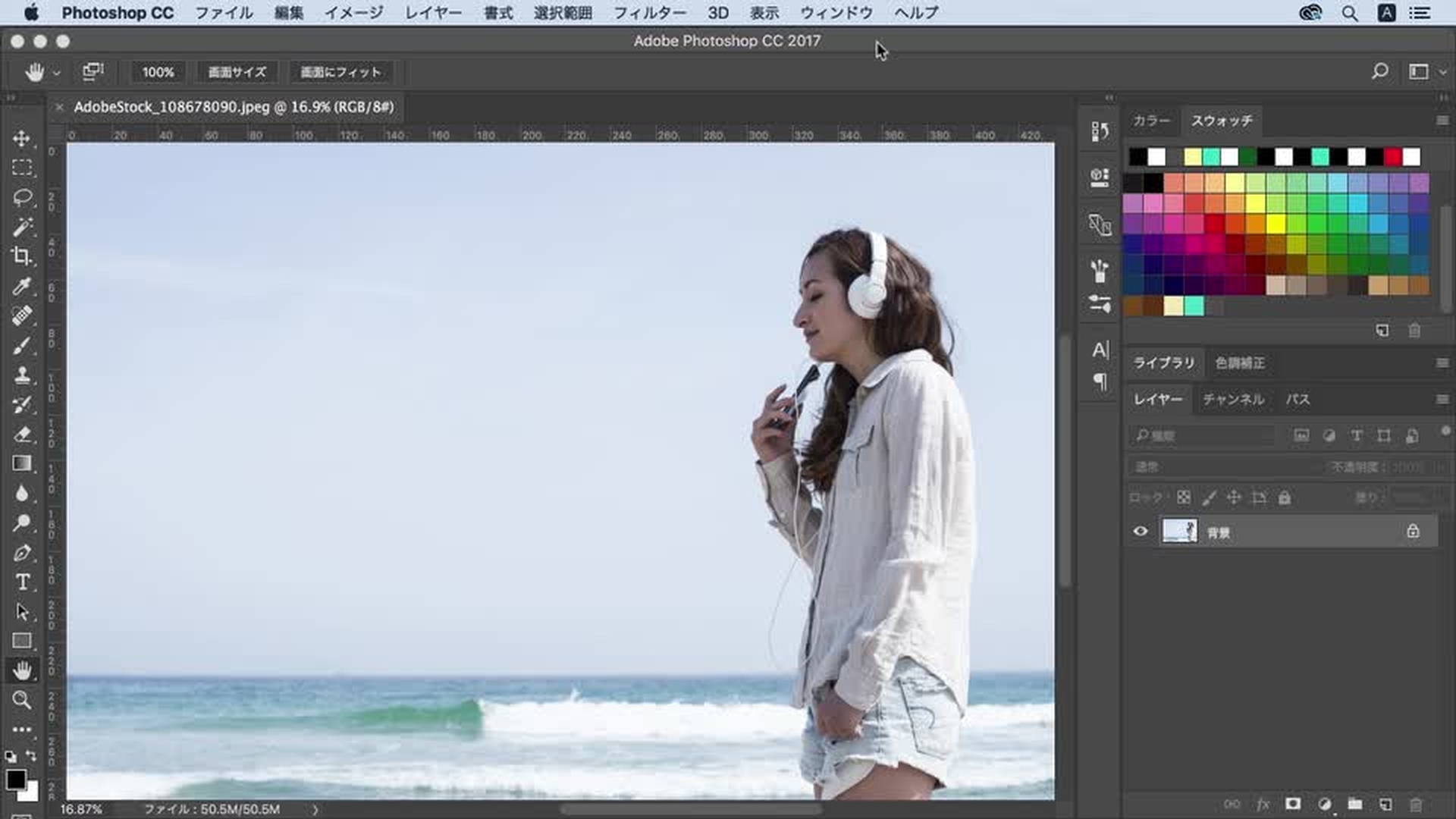This screenshot has width=1456, height=819.
Task: Open the フィルター menu
Action: 649,13
